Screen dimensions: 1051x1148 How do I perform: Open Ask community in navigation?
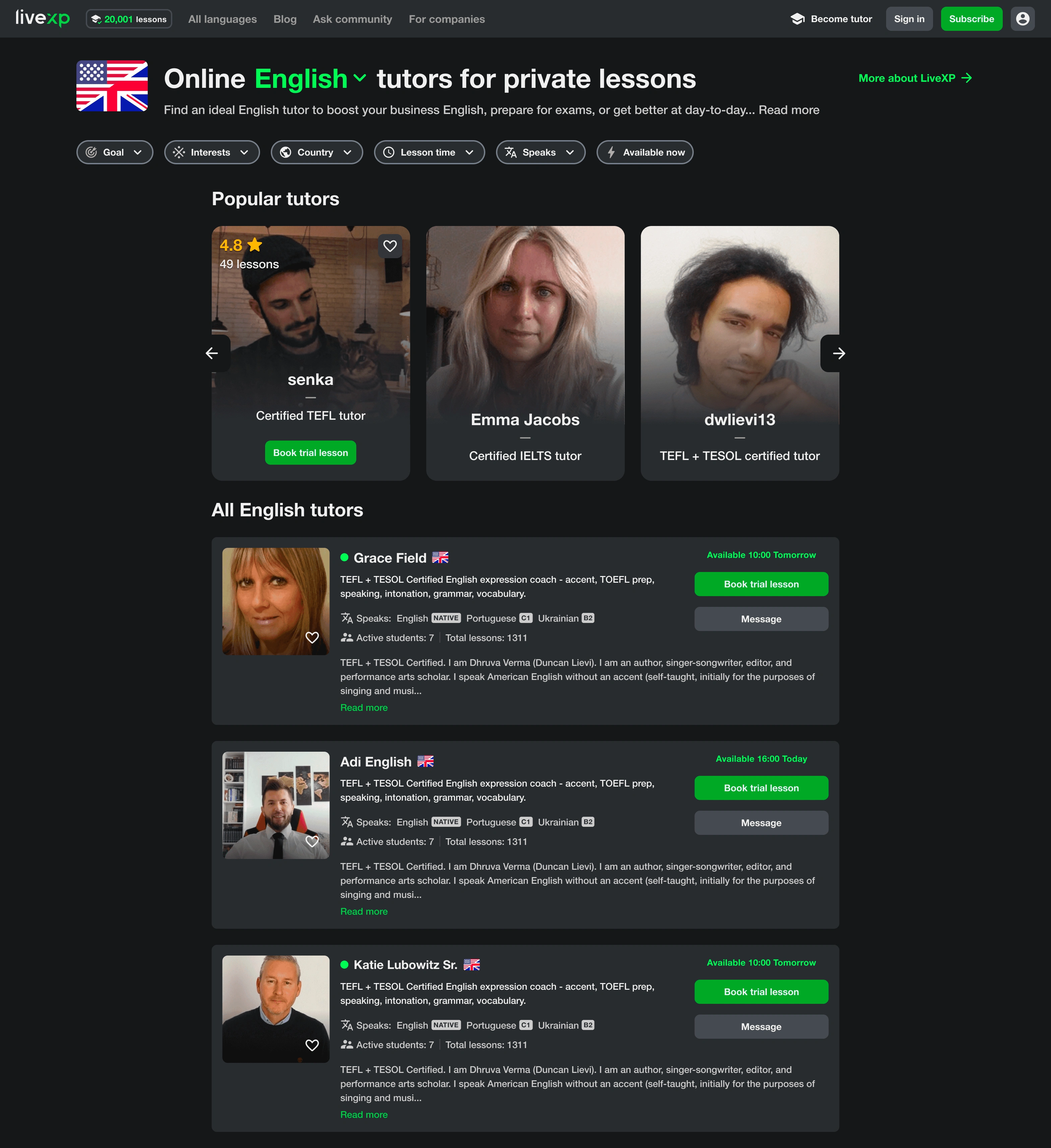click(x=353, y=19)
